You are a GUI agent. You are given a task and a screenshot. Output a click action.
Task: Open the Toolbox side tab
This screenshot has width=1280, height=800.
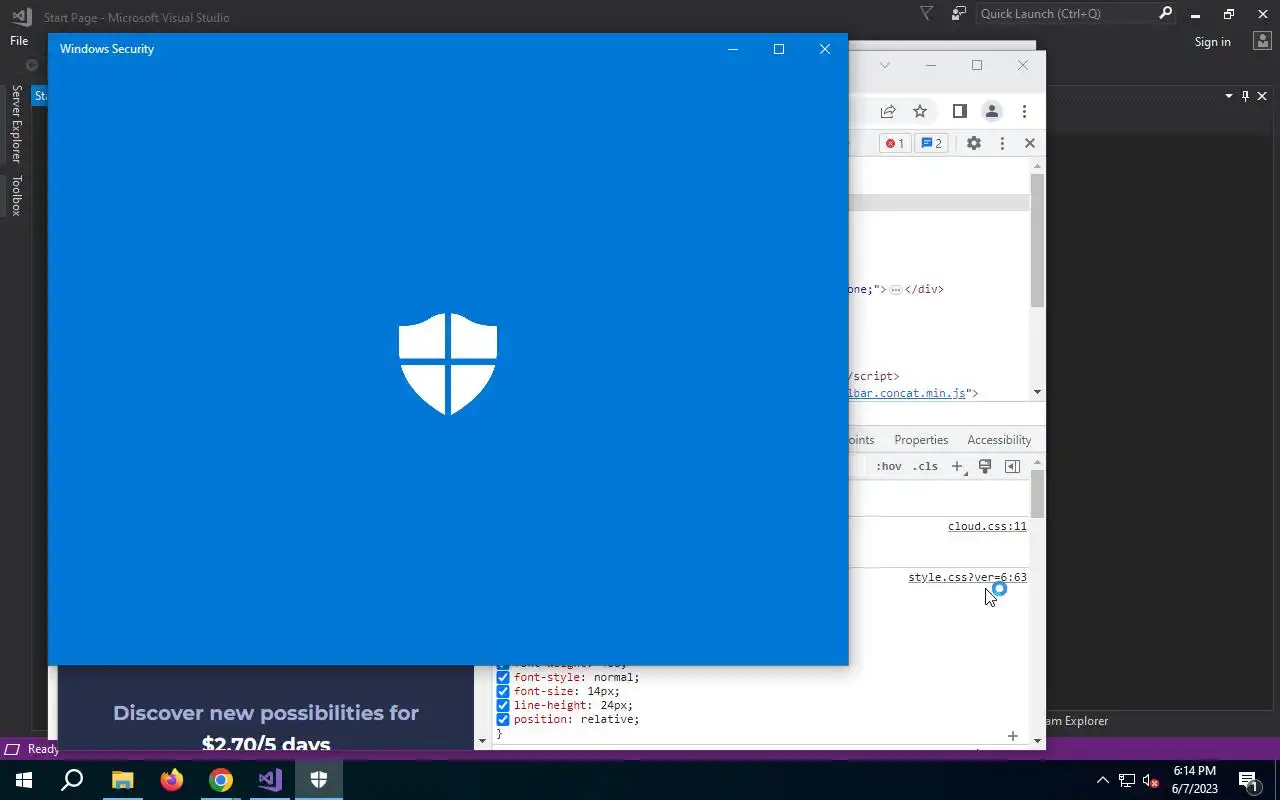tap(16, 196)
